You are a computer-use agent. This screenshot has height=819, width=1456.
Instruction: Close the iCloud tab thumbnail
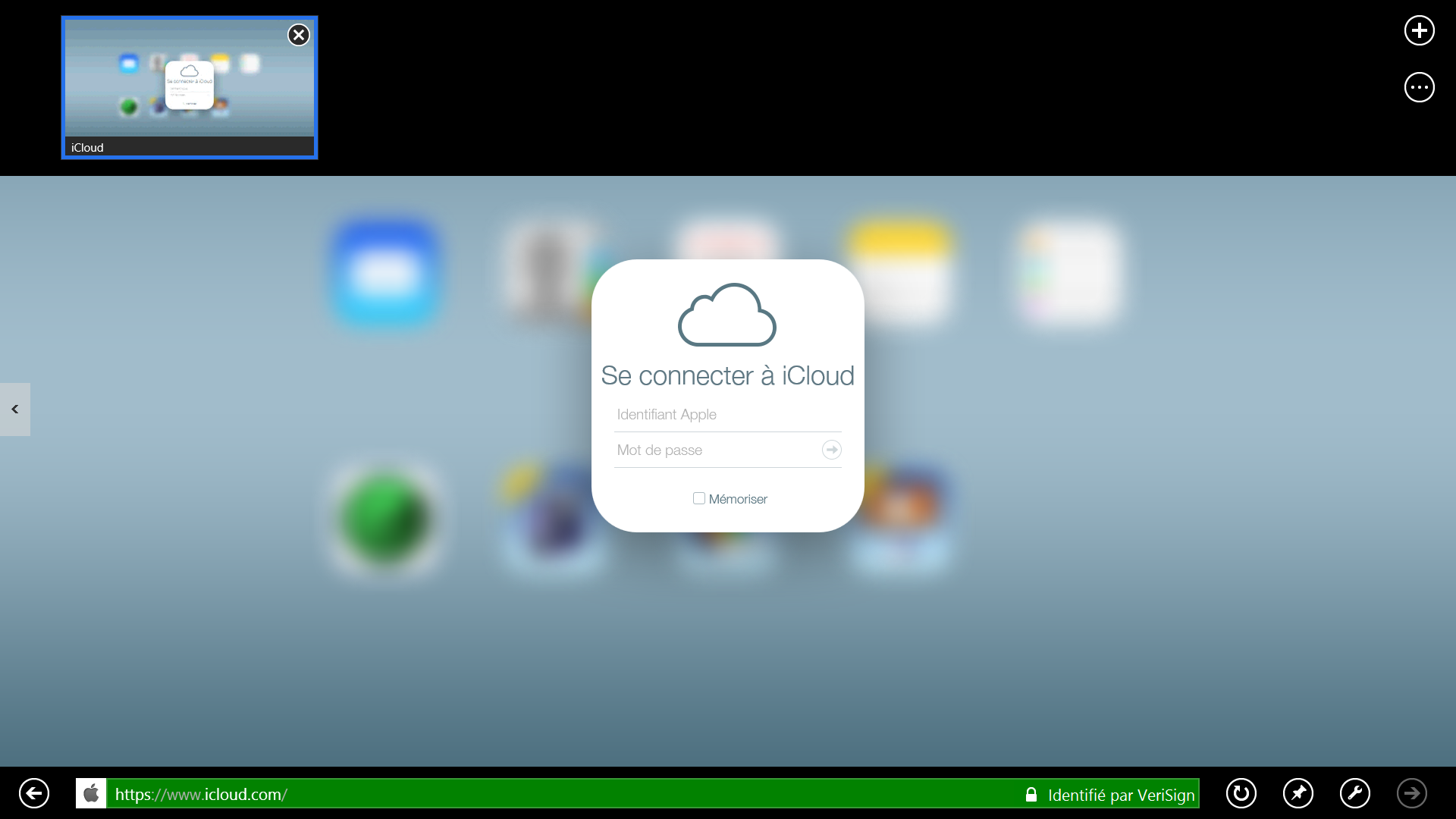(x=299, y=35)
